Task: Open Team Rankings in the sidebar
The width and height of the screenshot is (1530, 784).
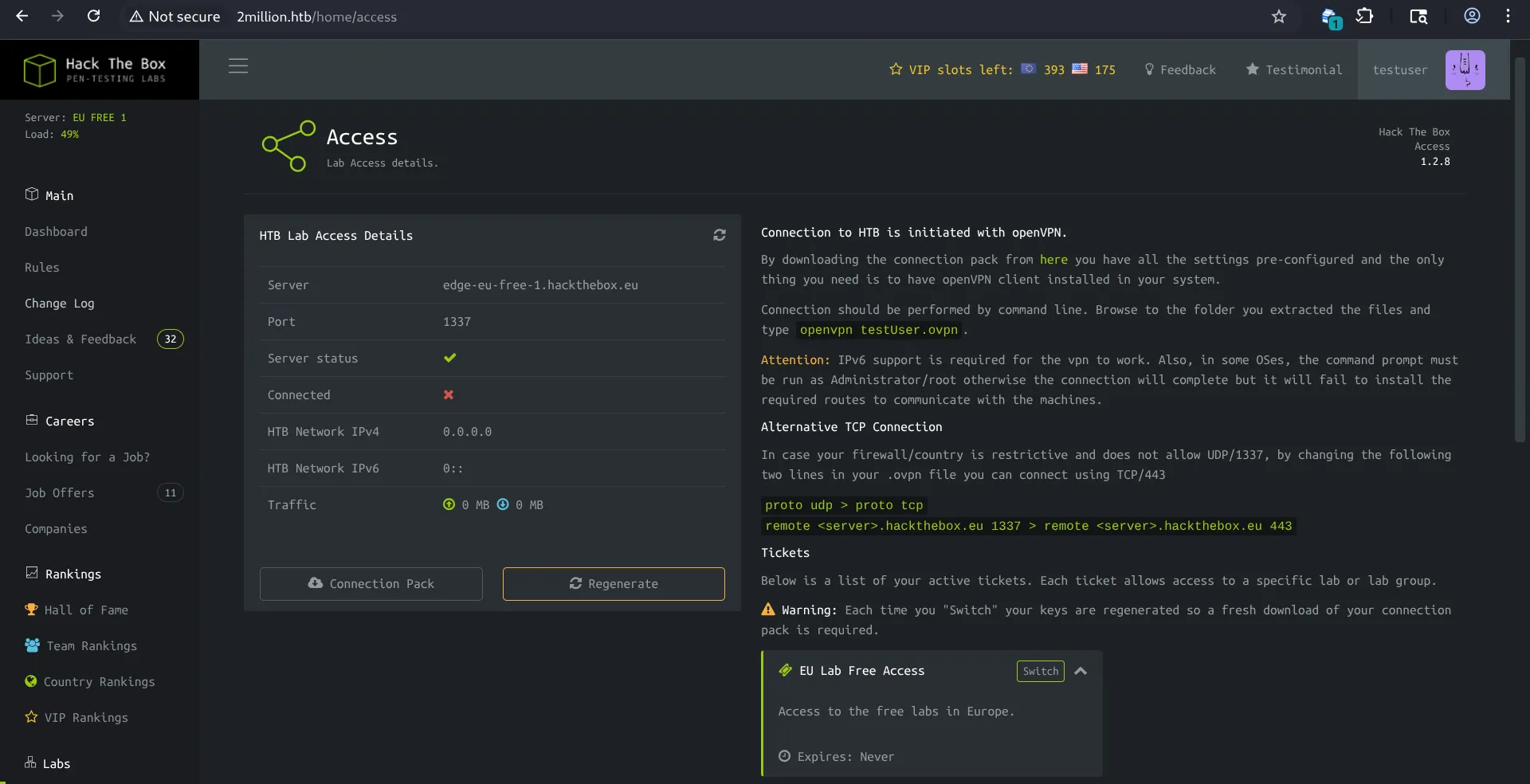Action: 80,645
